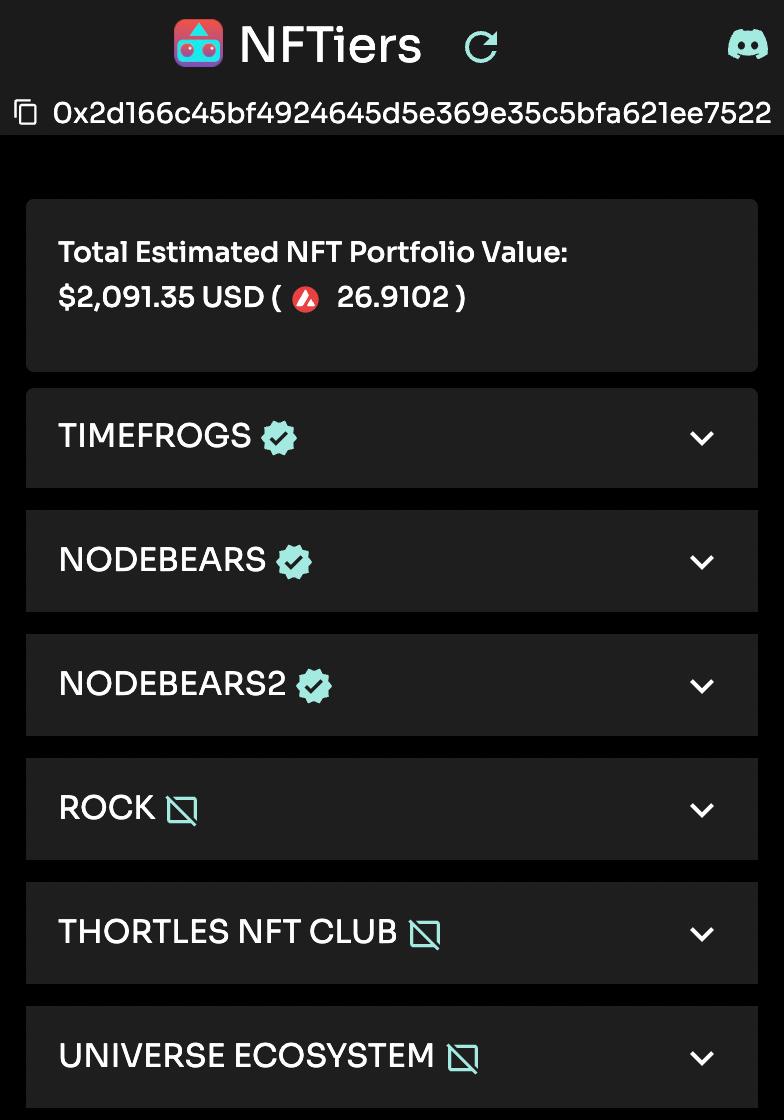Expand UNIVERSE ECOSYSTEM chevron
Image resolution: width=784 pixels, height=1120 pixels.
702,1058
